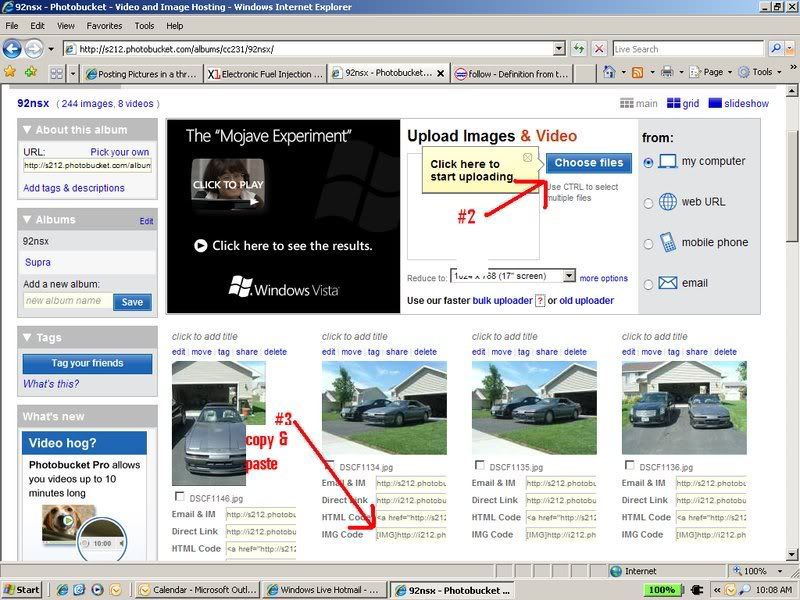The image size is (800, 600).
Task: Select 'mobile phone' upload source
Action: coord(648,244)
